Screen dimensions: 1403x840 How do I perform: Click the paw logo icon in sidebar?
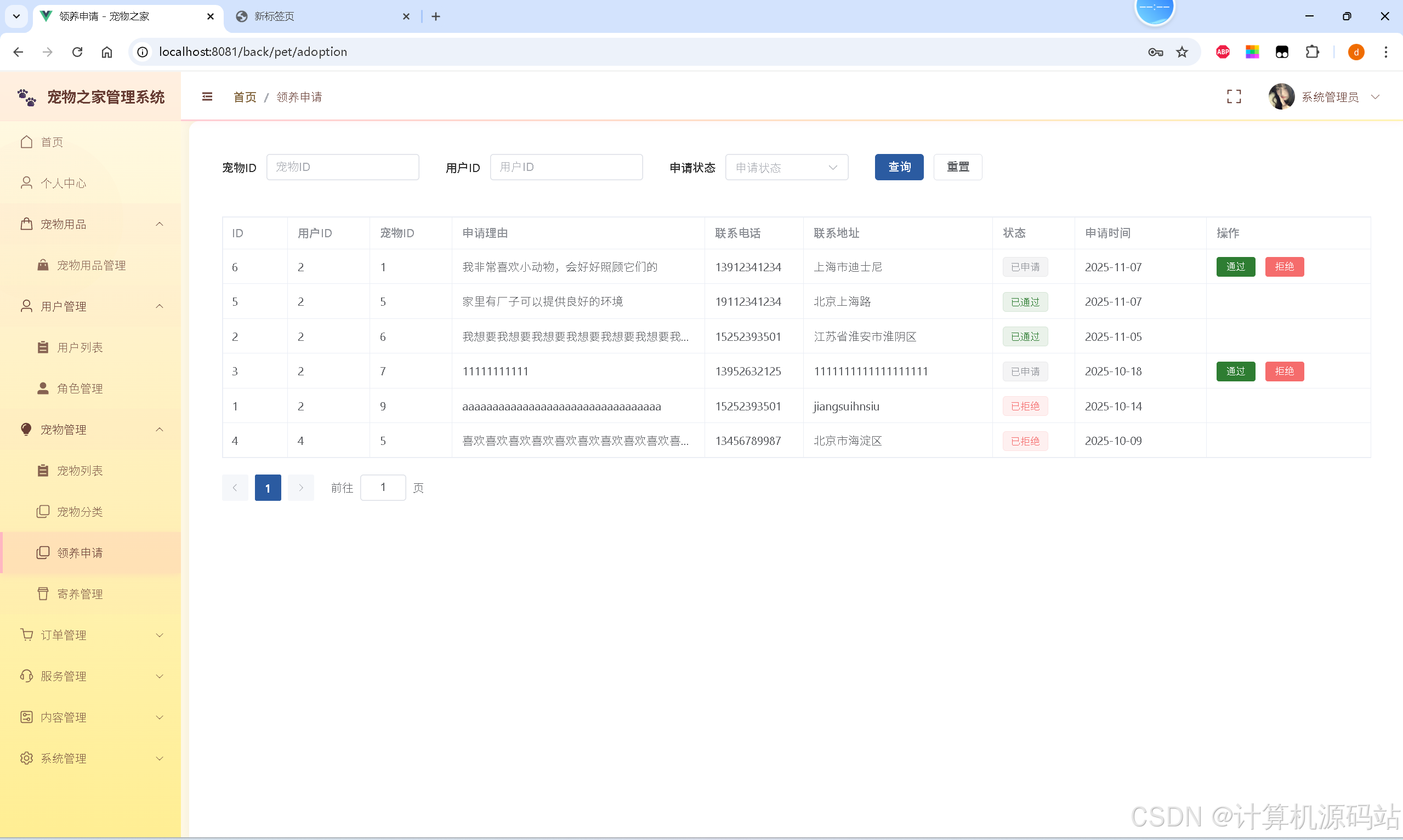tap(27, 98)
